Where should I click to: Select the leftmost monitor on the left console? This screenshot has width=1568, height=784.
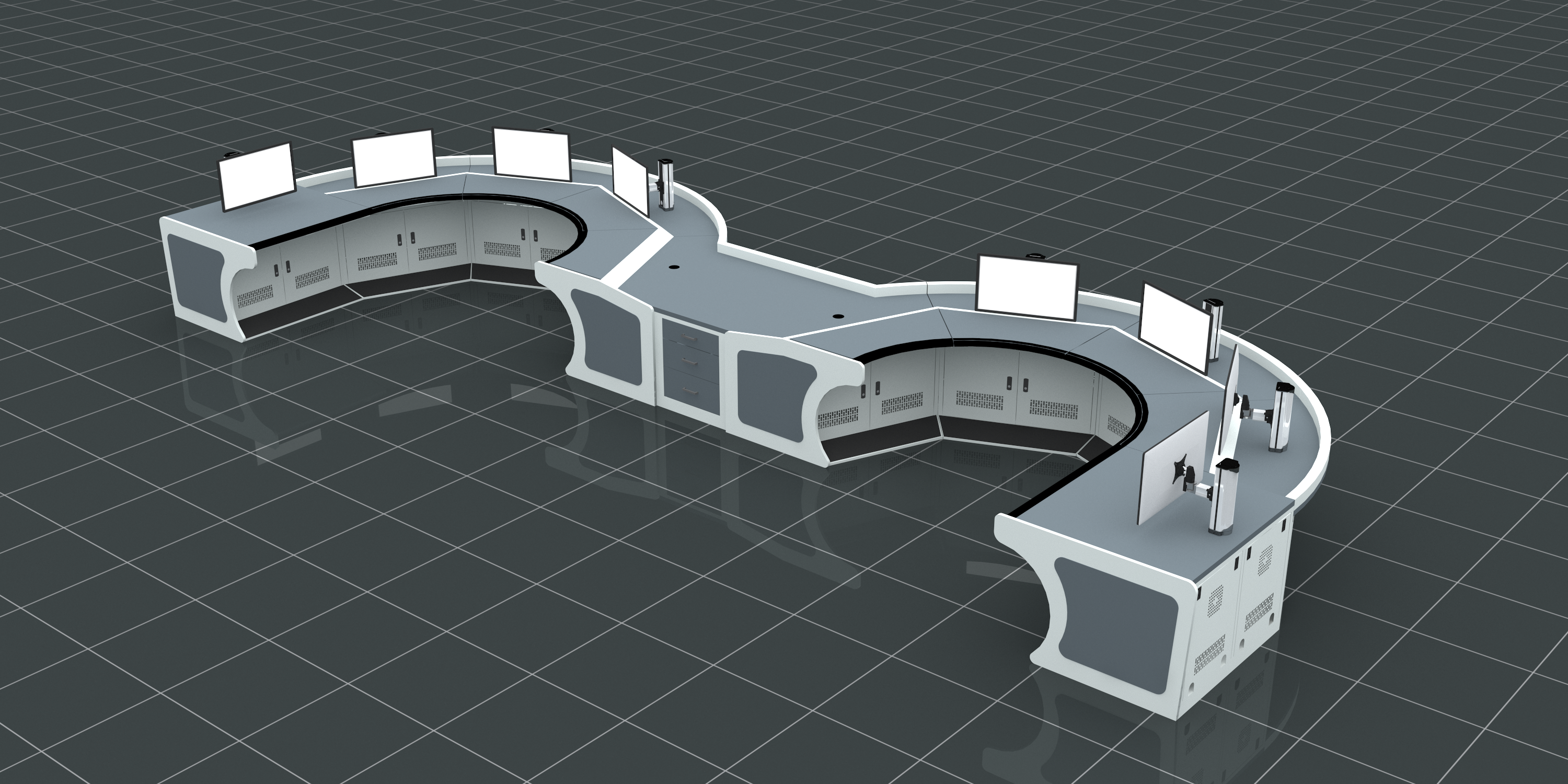point(257,177)
